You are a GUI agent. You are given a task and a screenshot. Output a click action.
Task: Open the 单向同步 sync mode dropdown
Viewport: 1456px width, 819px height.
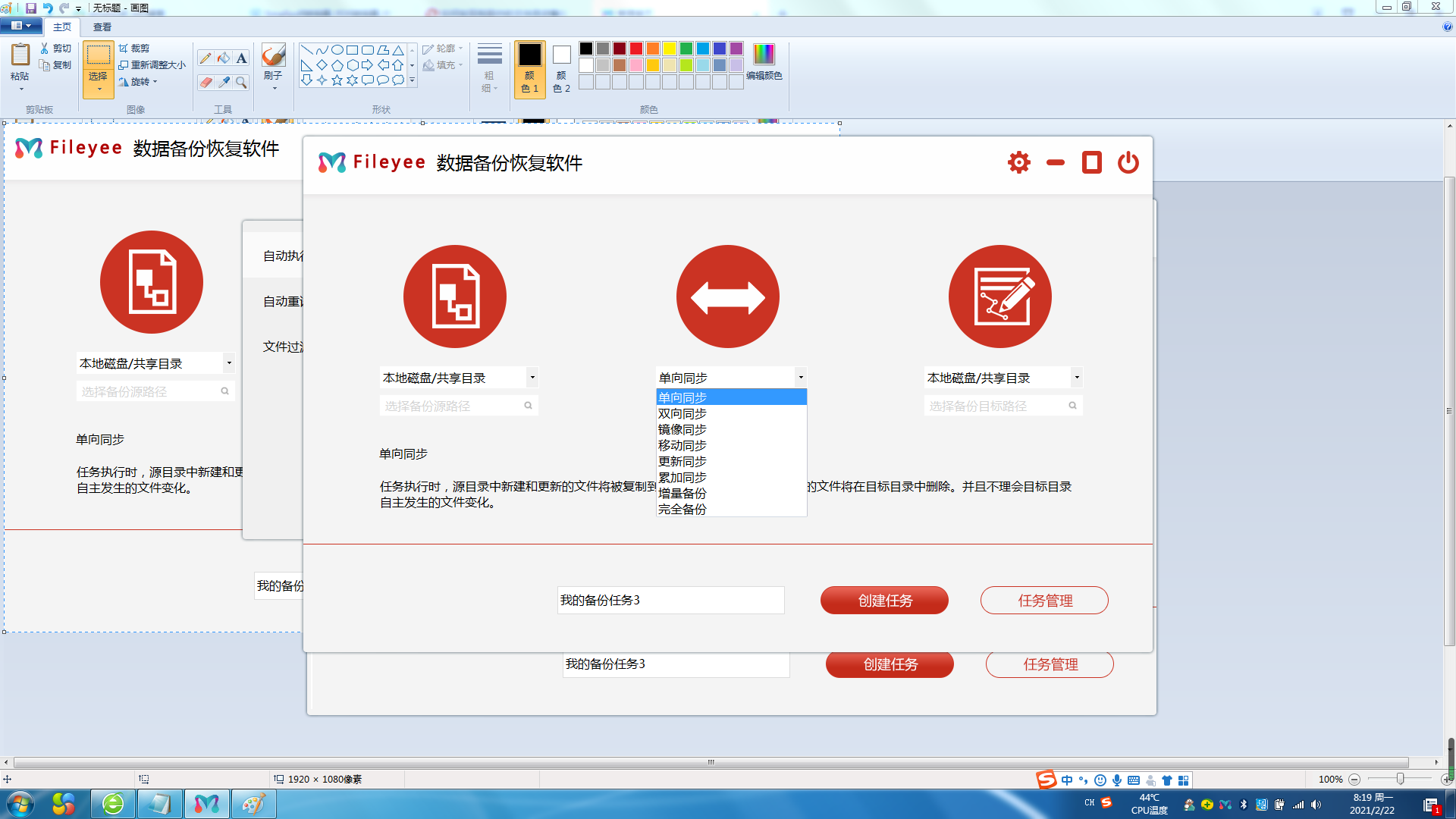click(801, 377)
